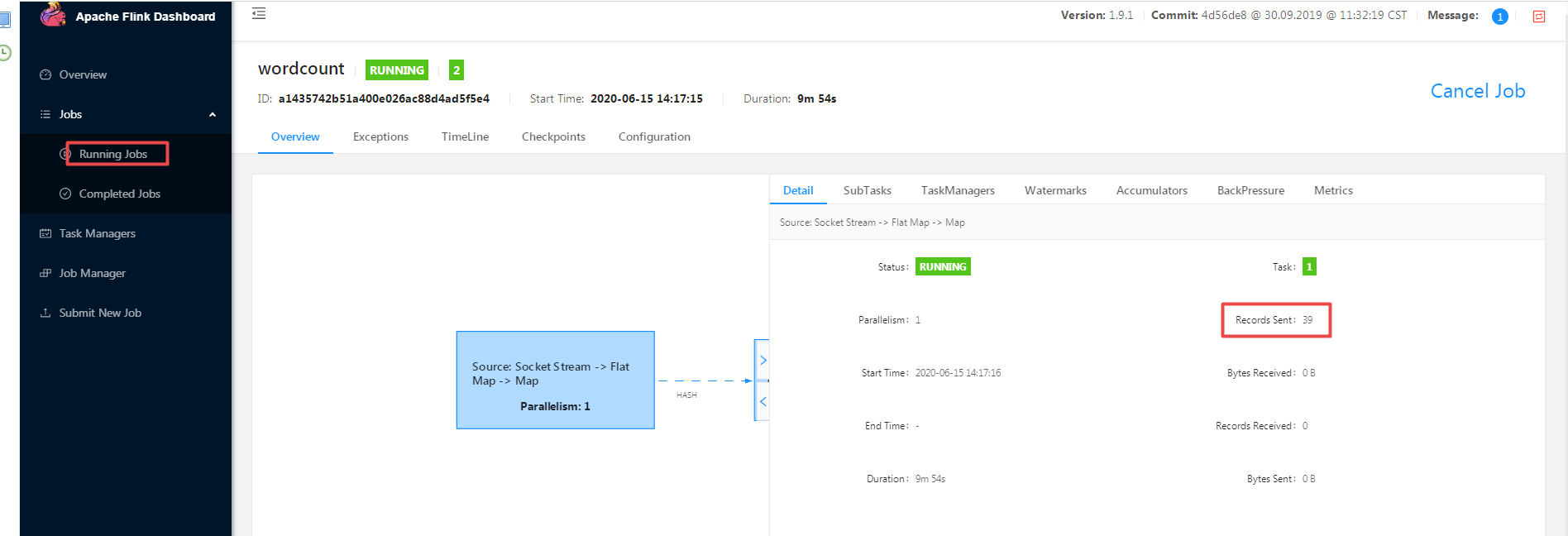
Task: Collapse the Jobs menu chevron
Action: click(x=213, y=115)
